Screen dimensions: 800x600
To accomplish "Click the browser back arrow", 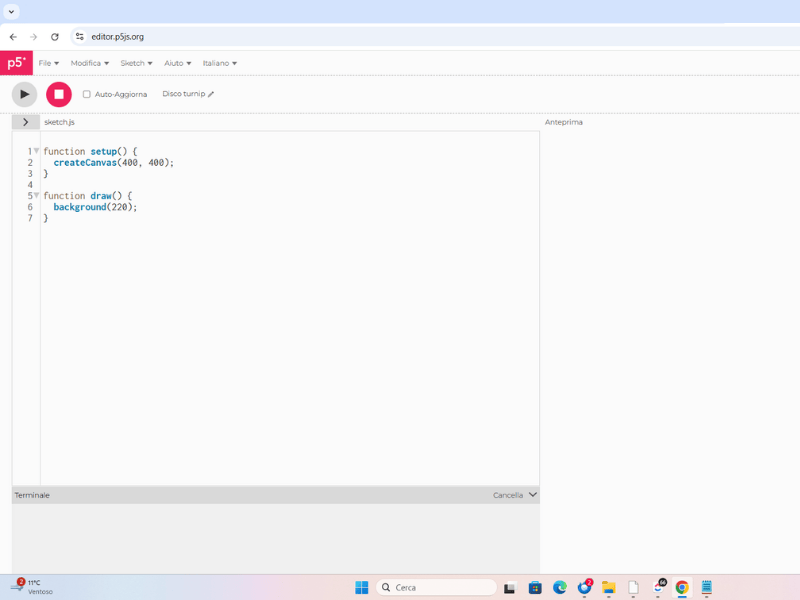I will click(x=12, y=36).
